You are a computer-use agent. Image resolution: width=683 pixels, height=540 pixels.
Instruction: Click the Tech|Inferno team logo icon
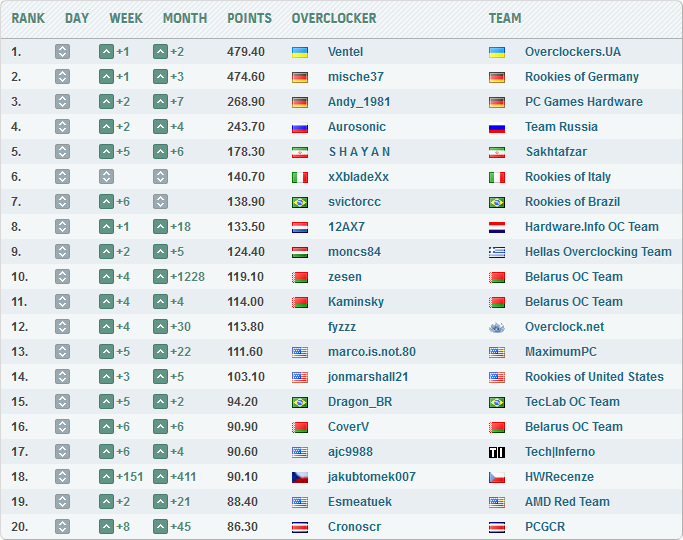pos(496,452)
